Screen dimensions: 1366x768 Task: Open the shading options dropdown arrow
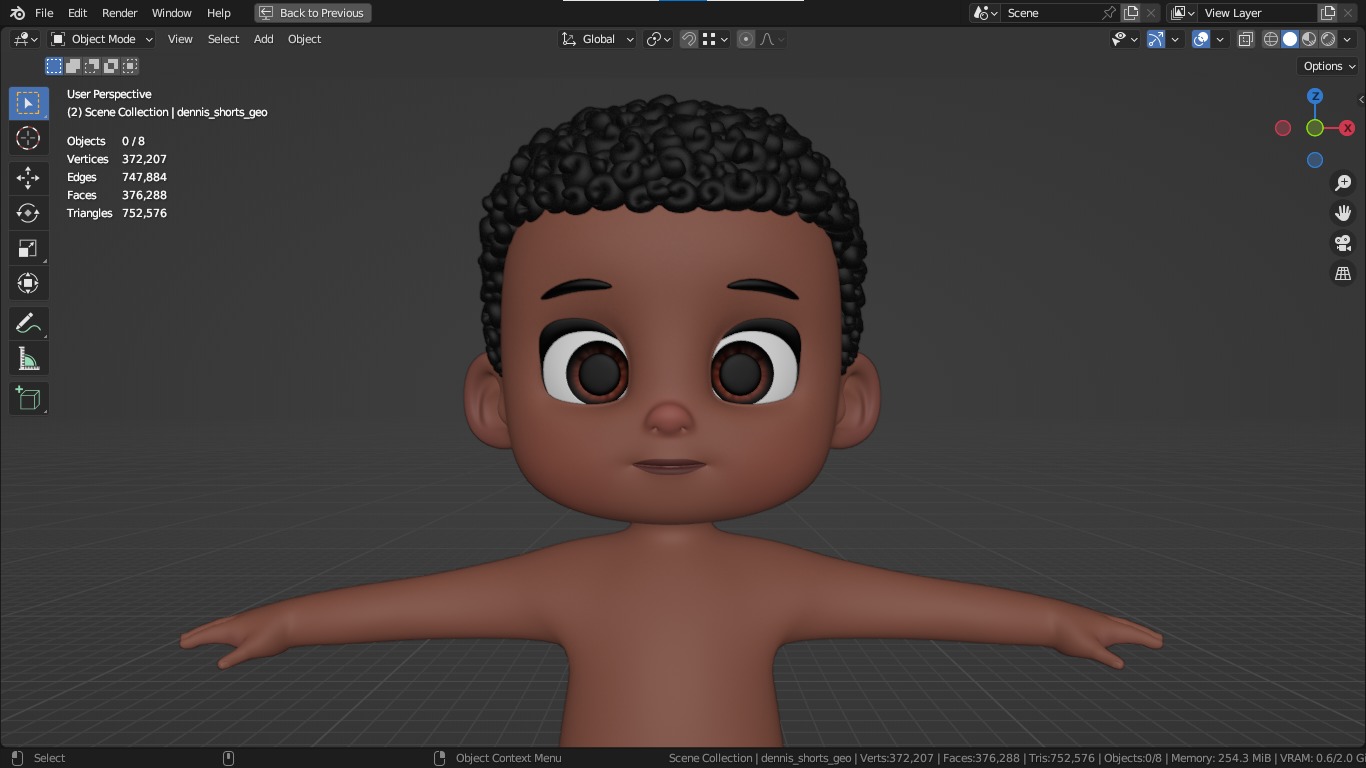[1347, 39]
